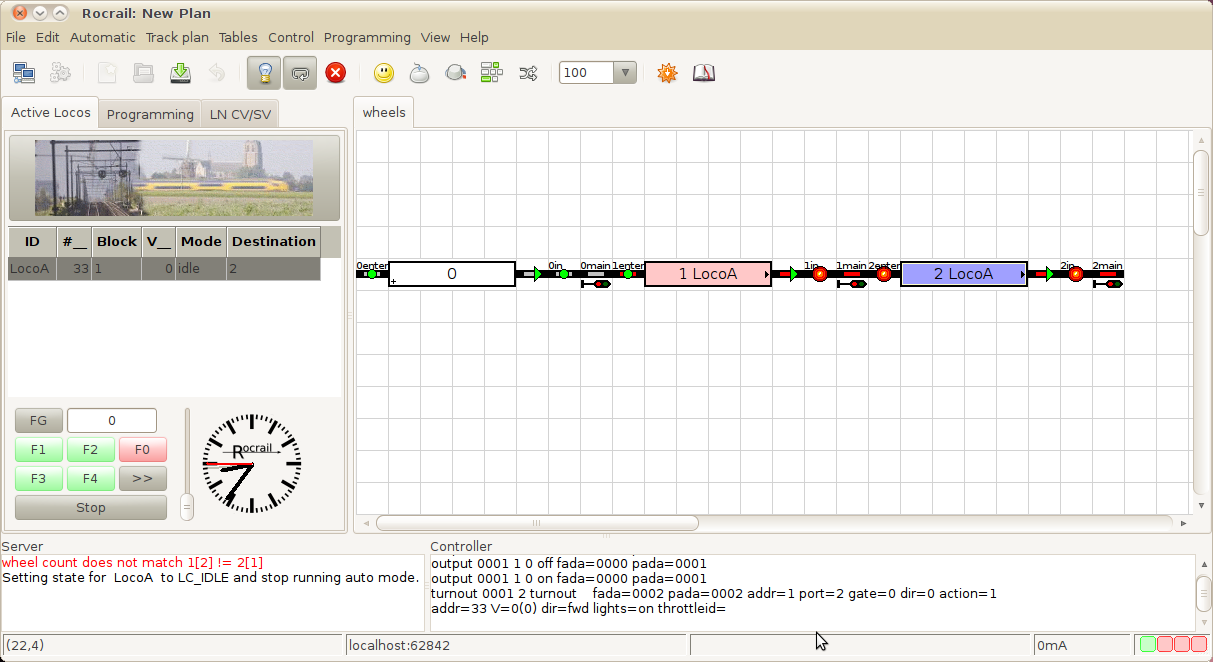This screenshot has width=1213, height=662.
Task: Open the Track plan menu
Action: click(177, 37)
